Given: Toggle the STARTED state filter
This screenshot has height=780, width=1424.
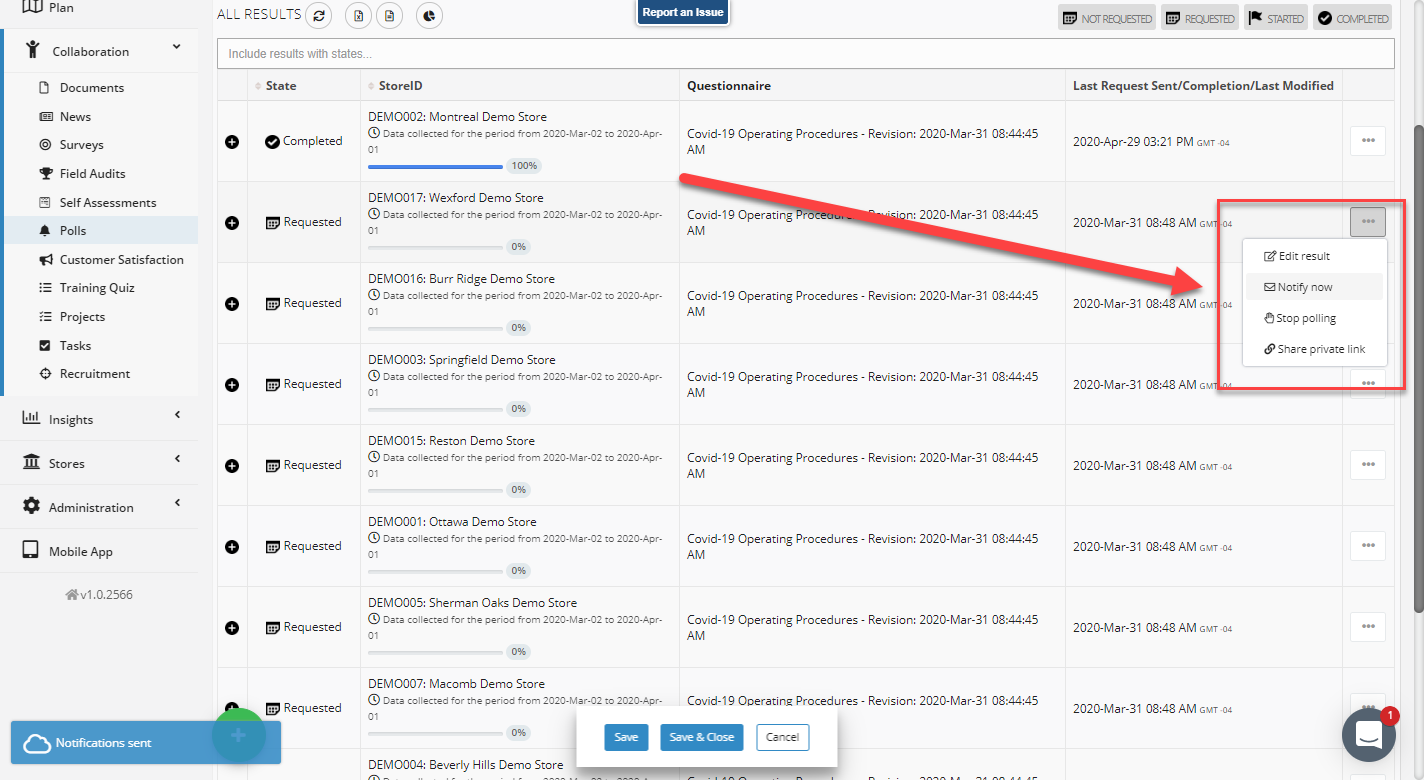Looking at the screenshot, I should (x=1276, y=18).
